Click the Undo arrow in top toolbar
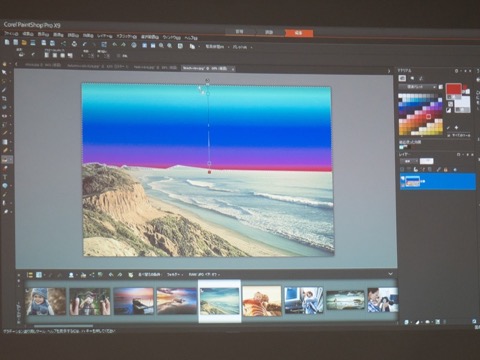This screenshot has height=360, width=480. [85, 44]
